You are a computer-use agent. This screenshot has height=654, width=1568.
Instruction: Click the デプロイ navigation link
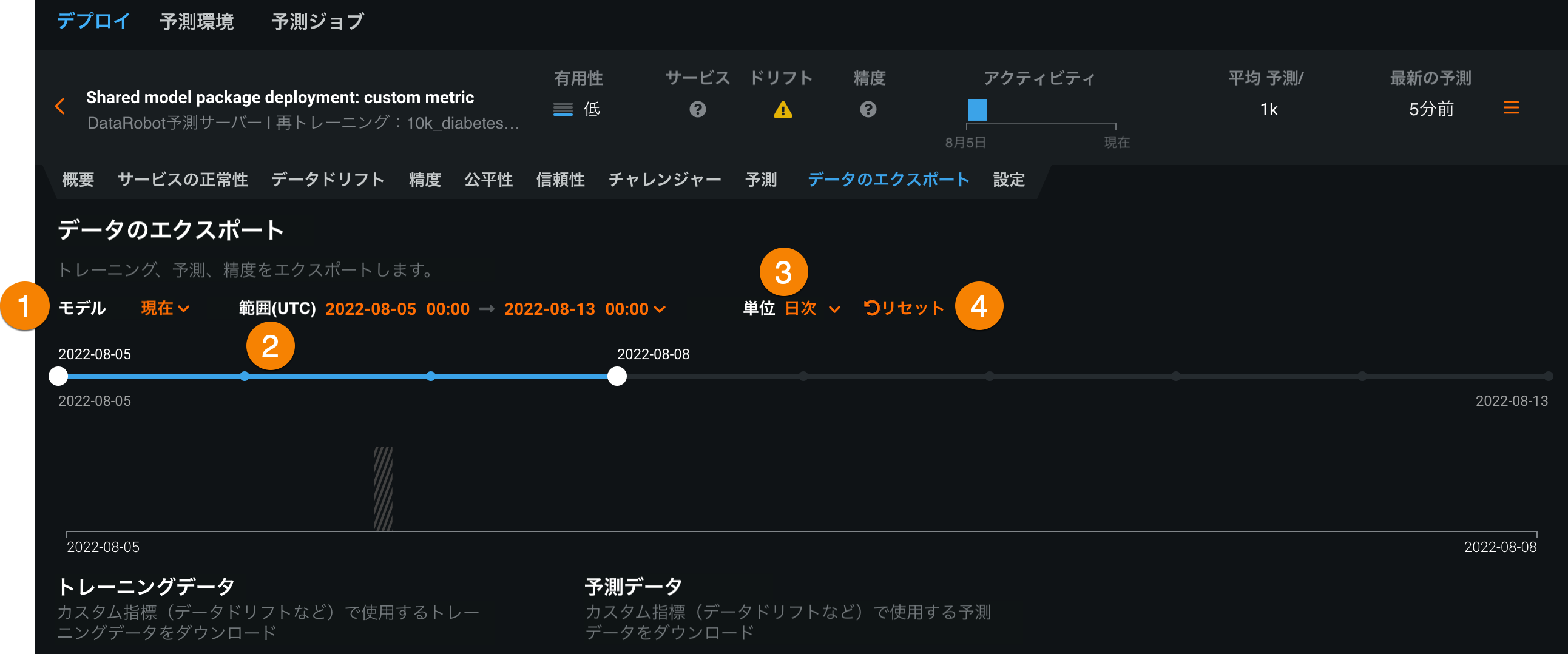(93, 21)
